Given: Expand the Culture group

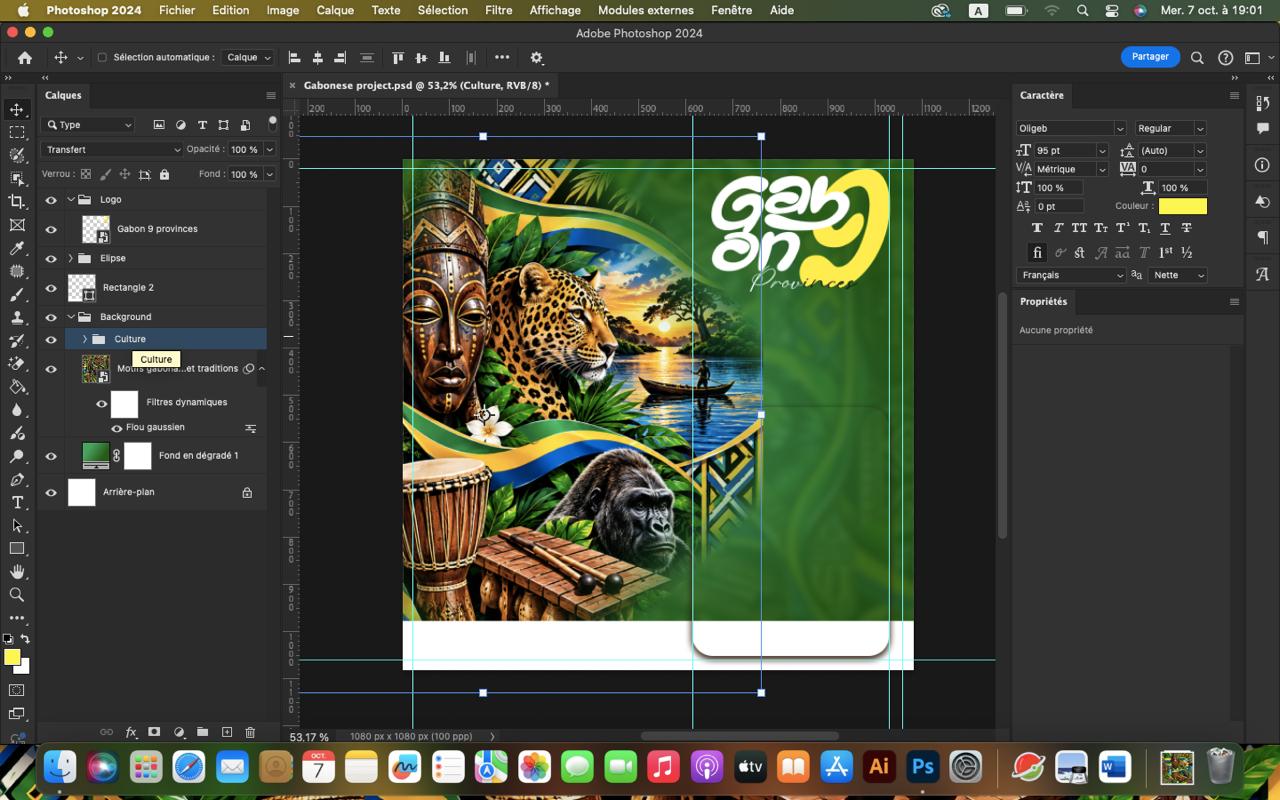Looking at the screenshot, I should click(x=84, y=339).
